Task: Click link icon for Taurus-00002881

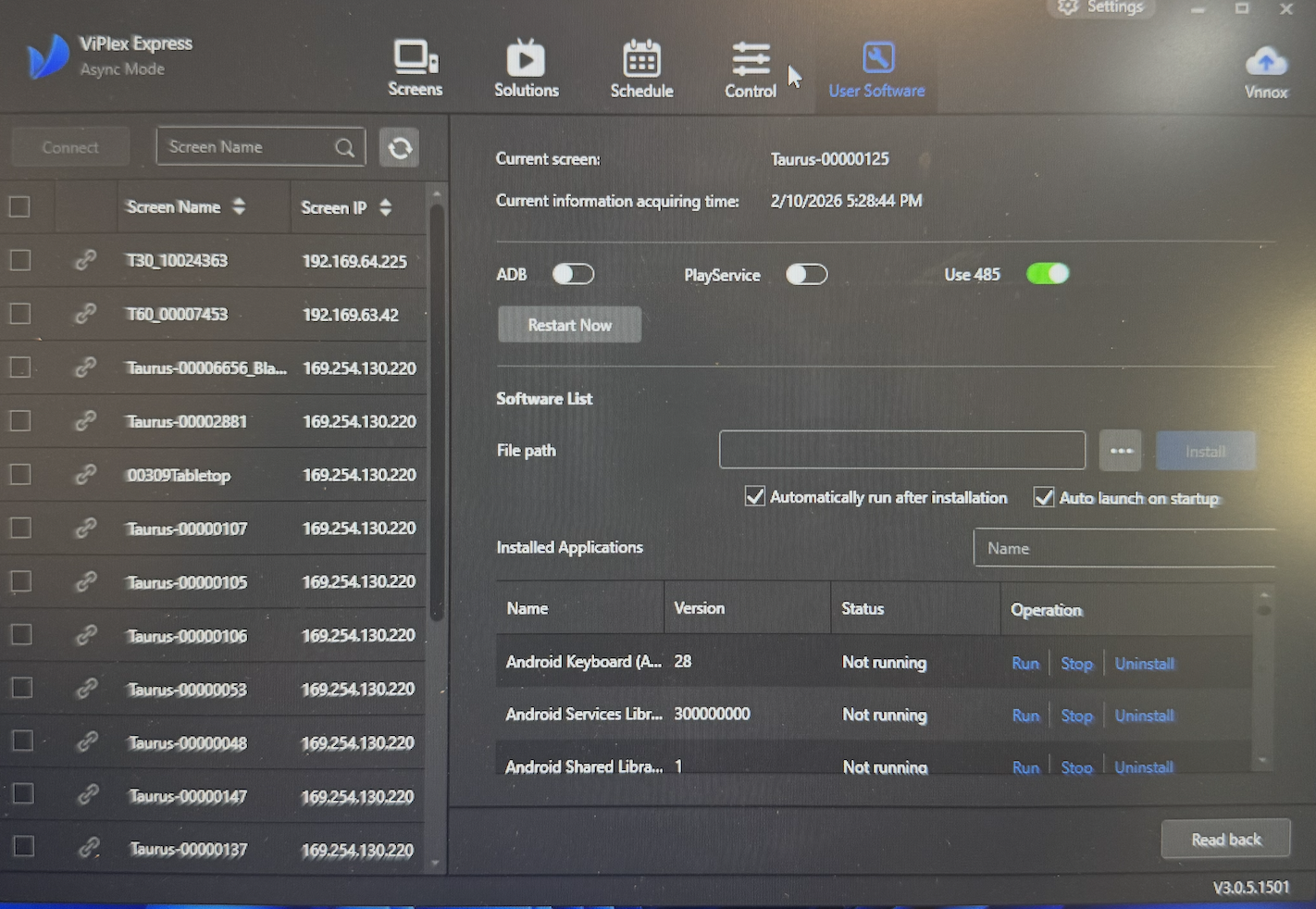Action: (85, 421)
